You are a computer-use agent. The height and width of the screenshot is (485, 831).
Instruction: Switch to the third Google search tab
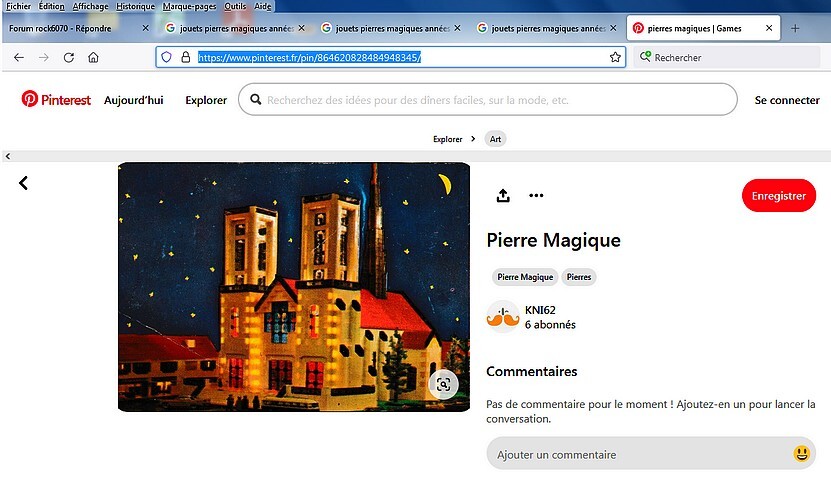(x=548, y=28)
